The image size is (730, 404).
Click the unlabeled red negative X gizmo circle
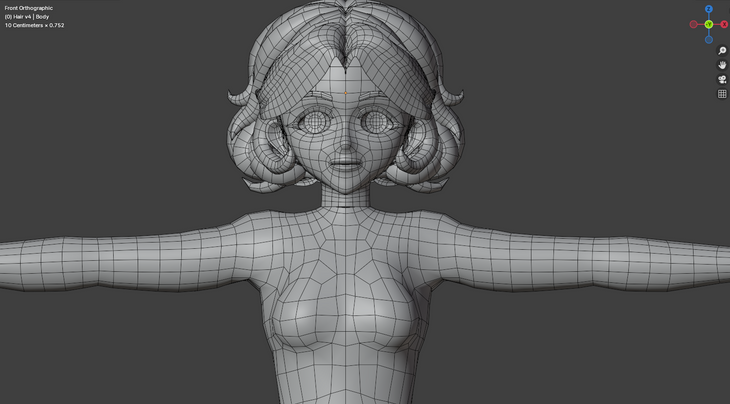[693, 24]
